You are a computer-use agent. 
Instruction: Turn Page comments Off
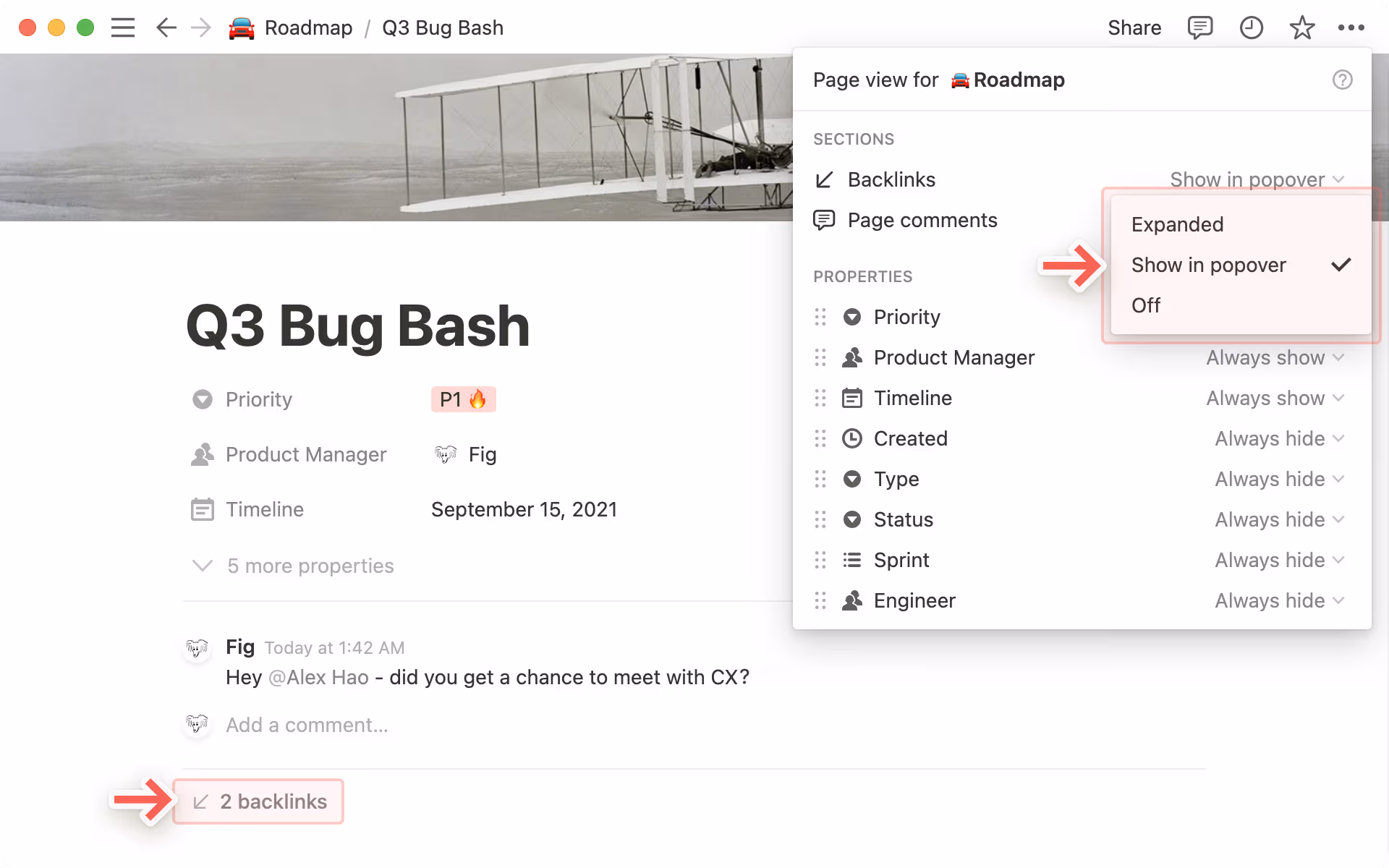(x=1145, y=305)
